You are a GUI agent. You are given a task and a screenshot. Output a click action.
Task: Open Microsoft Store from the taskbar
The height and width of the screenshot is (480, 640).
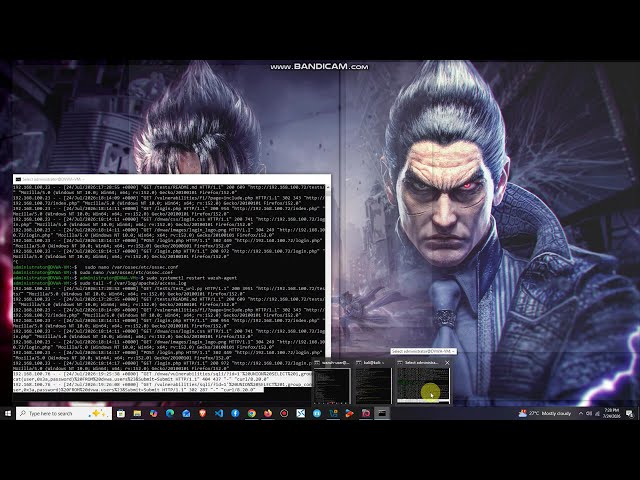(x=121, y=413)
